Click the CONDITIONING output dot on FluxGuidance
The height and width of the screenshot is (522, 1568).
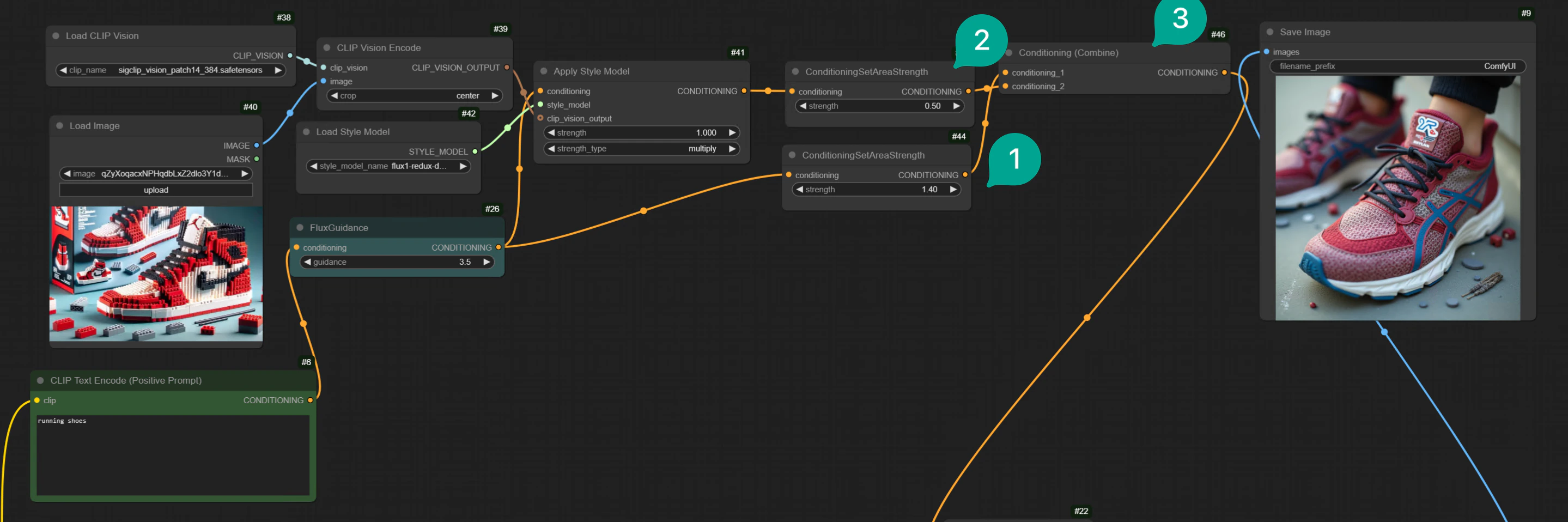(499, 247)
